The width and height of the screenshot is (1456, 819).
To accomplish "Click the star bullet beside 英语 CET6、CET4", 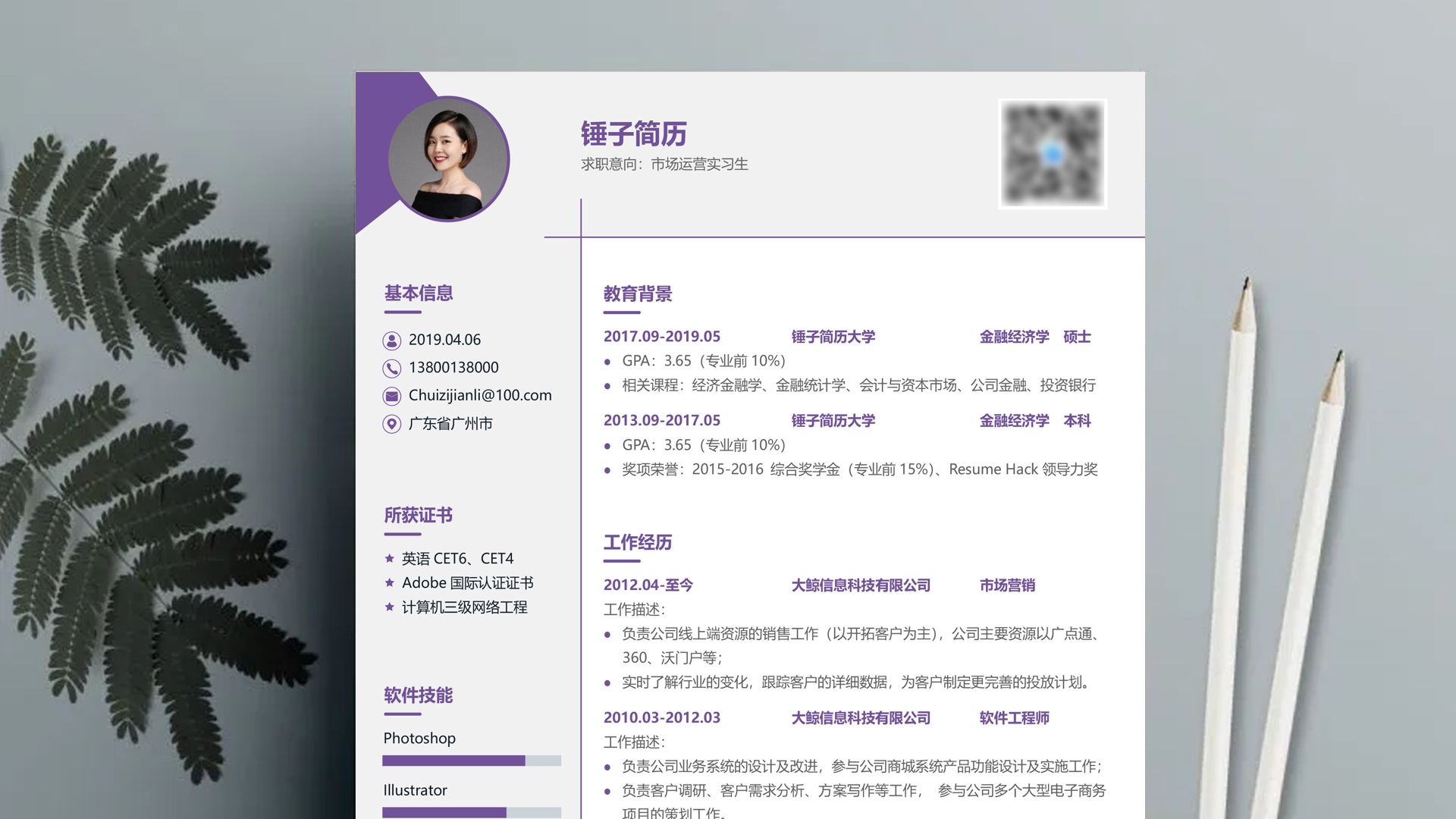I will click(389, 558).
